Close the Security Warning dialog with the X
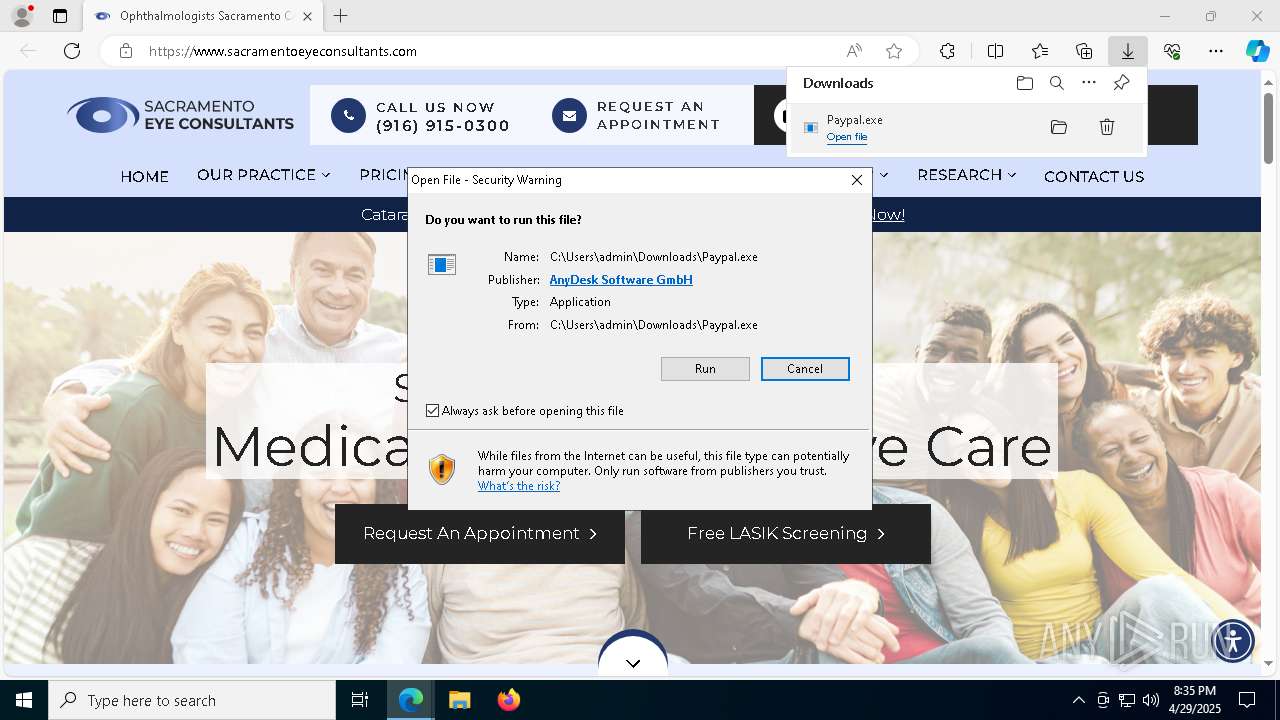 pyautogui.click(x=856, y=180)
